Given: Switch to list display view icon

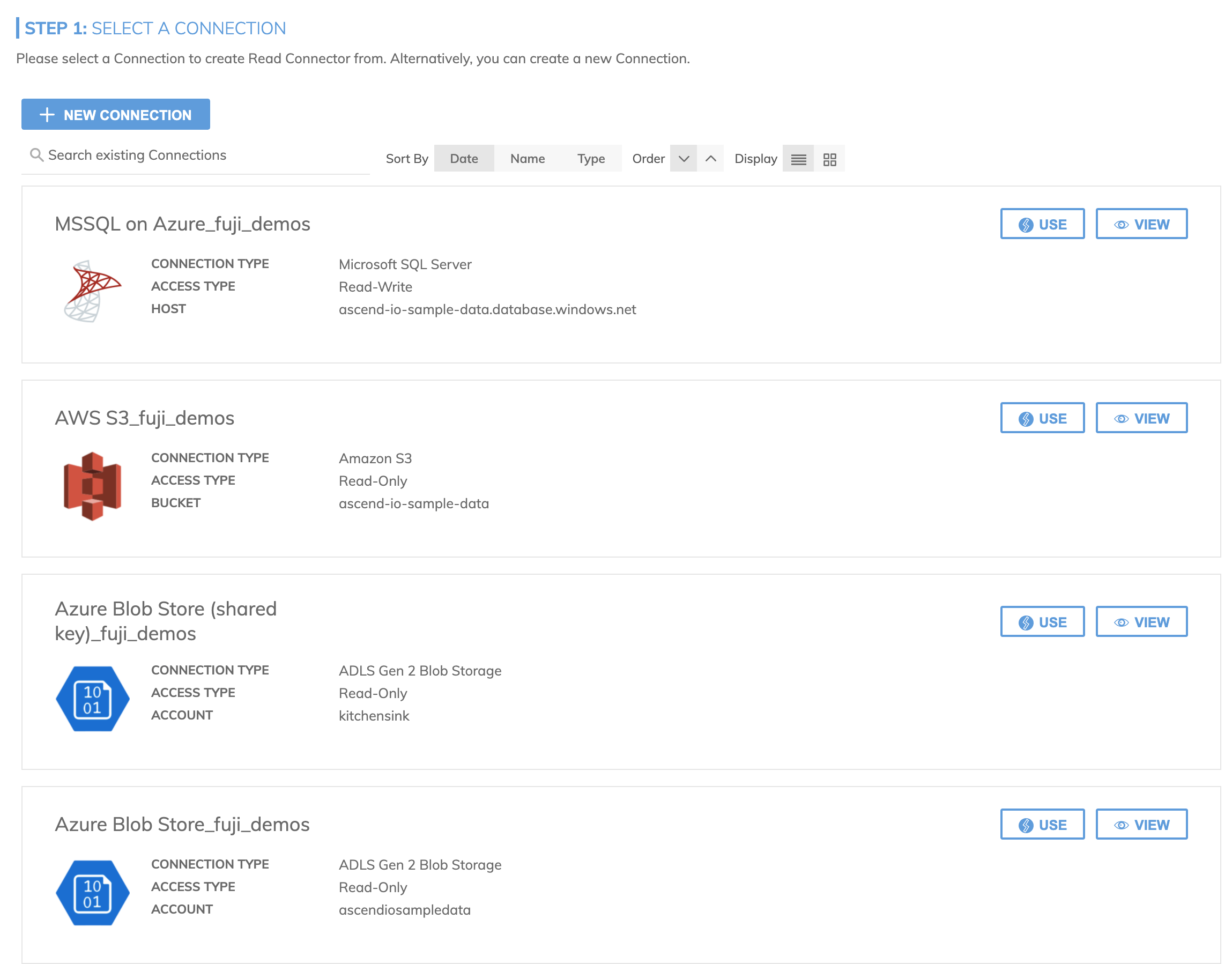Looking at the screenshot, I should [798, 159].
